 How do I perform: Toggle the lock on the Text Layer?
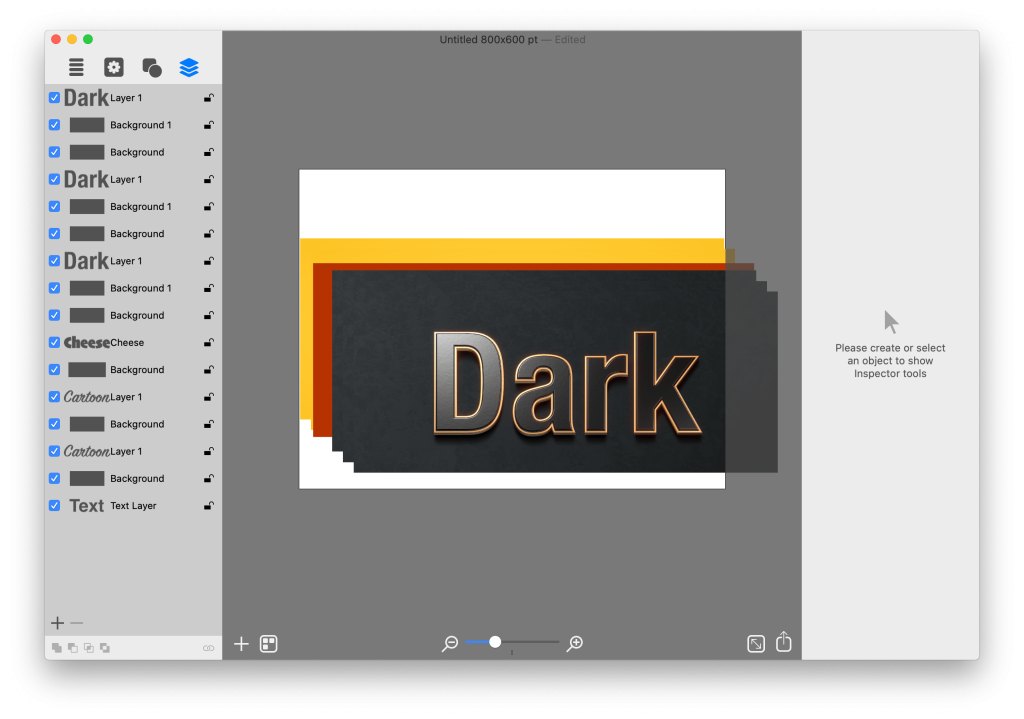[208, 505]
